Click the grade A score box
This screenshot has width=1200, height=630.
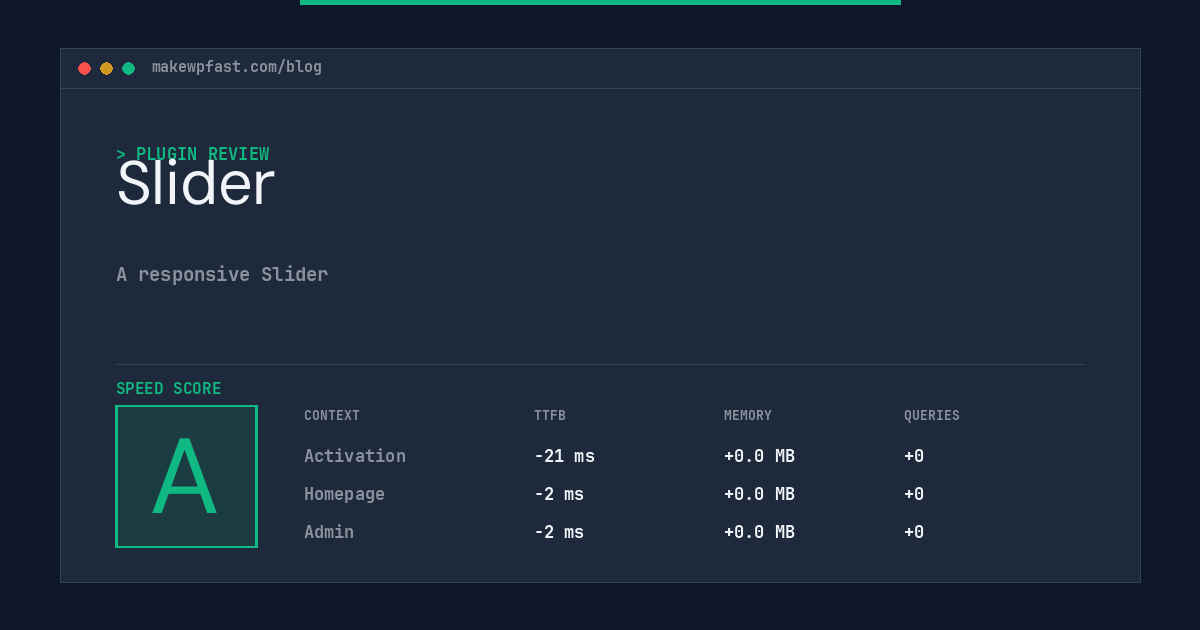[186, 476]
